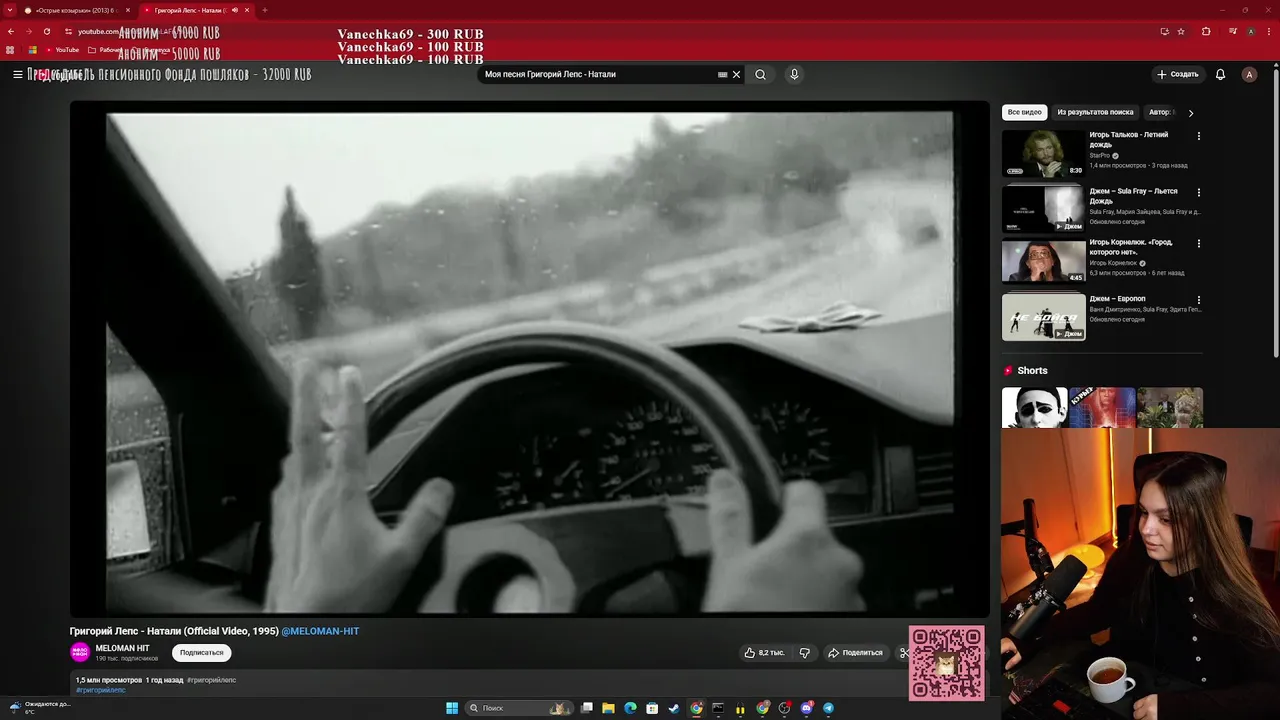Open the weather widget on the taskbar

coord(40,707)
